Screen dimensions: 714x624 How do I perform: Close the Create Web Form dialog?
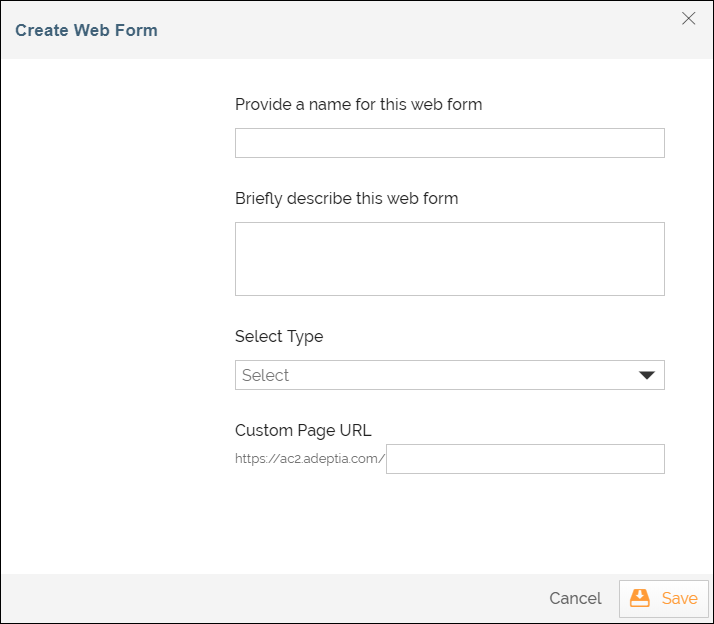[688, 18]
